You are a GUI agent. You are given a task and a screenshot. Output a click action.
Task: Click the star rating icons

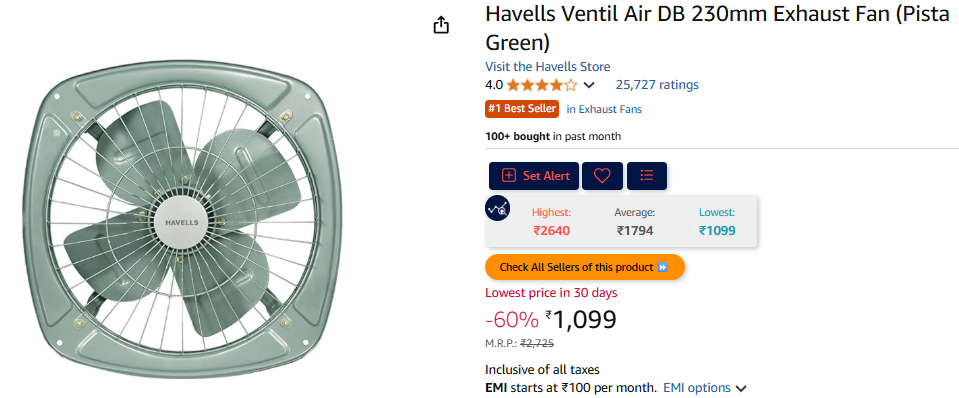[x=541, y=85]
